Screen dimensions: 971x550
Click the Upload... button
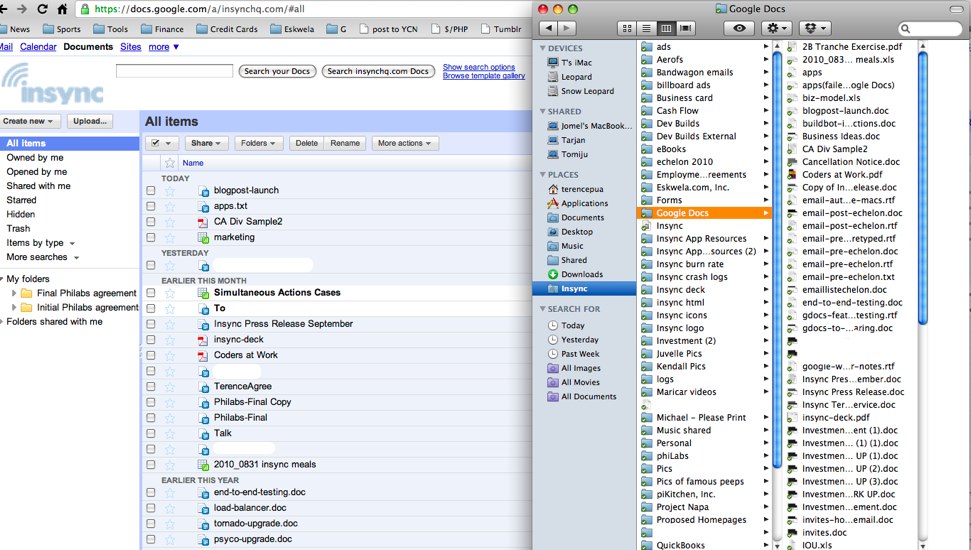90,121
